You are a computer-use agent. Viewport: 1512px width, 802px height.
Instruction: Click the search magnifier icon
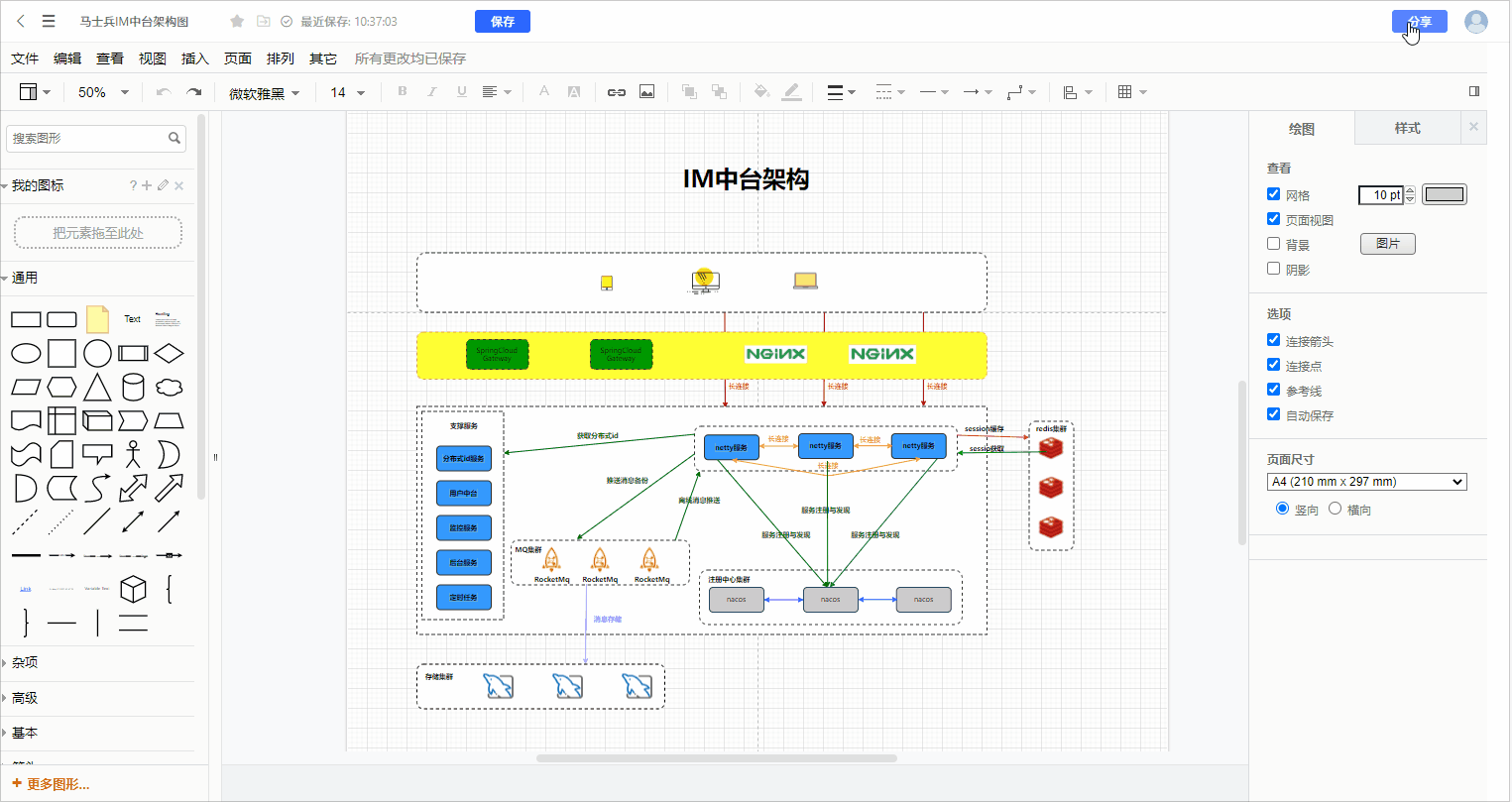tap(174, 138)
